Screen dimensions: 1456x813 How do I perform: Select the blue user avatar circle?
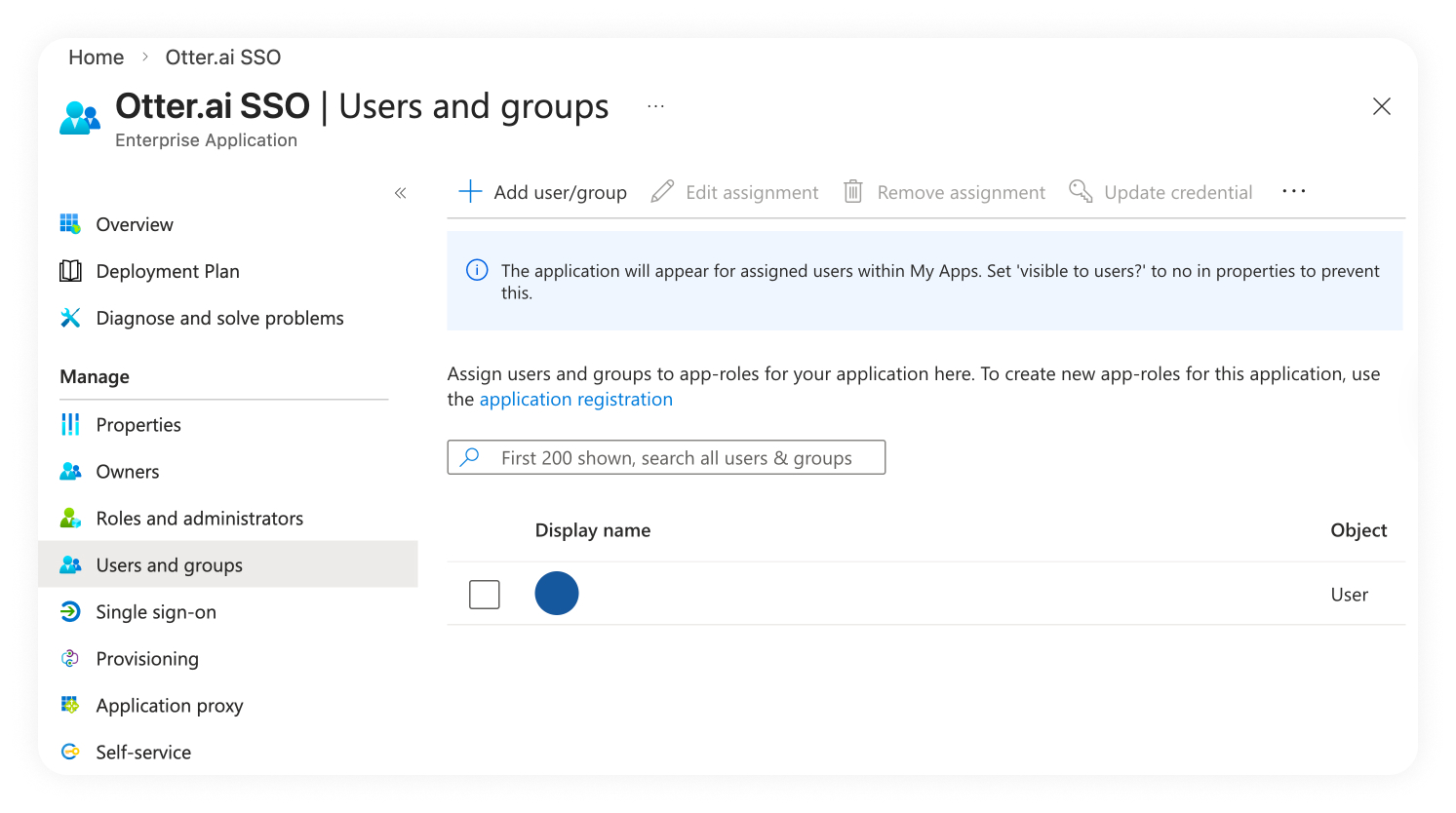pos(557,594)
